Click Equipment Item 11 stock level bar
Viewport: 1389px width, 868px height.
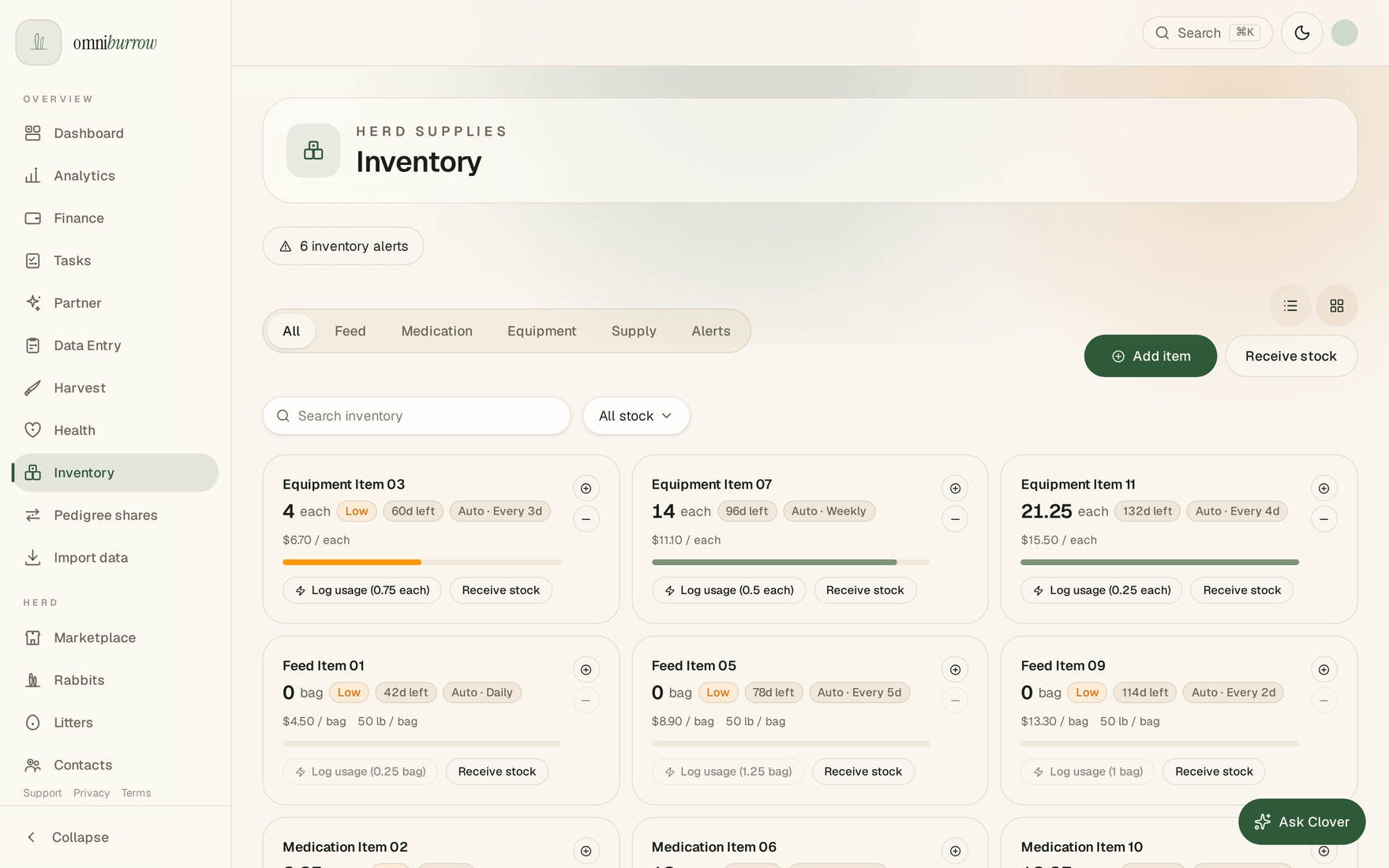(1159, 563)
